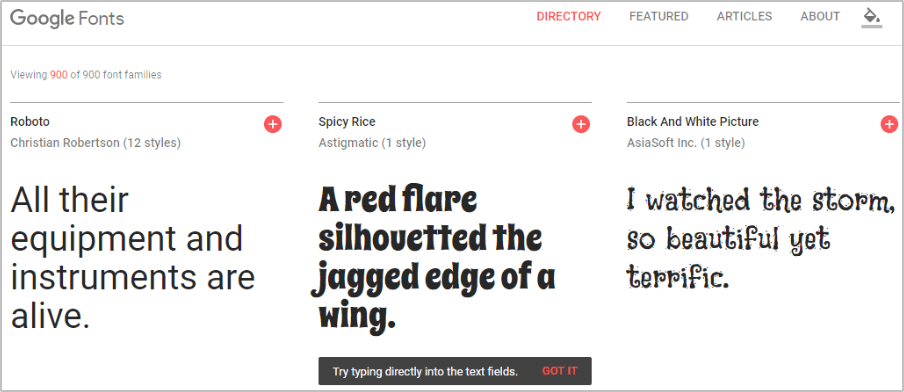Add Spicy Rice font with plus icon
This screenshot has height=392, width=904.
(581, 124)
